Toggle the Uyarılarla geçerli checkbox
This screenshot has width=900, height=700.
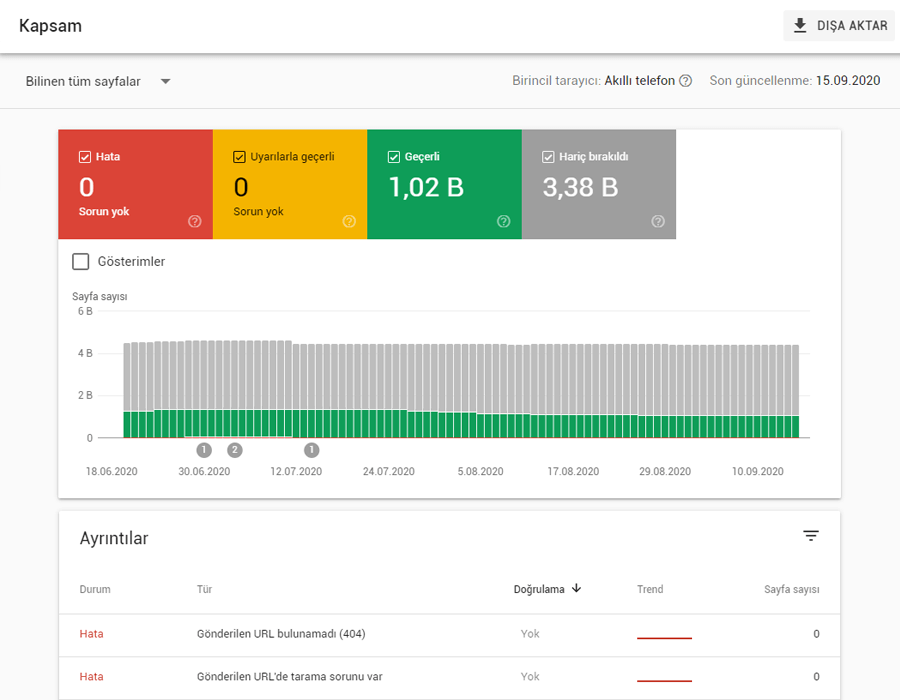point(239,157)
